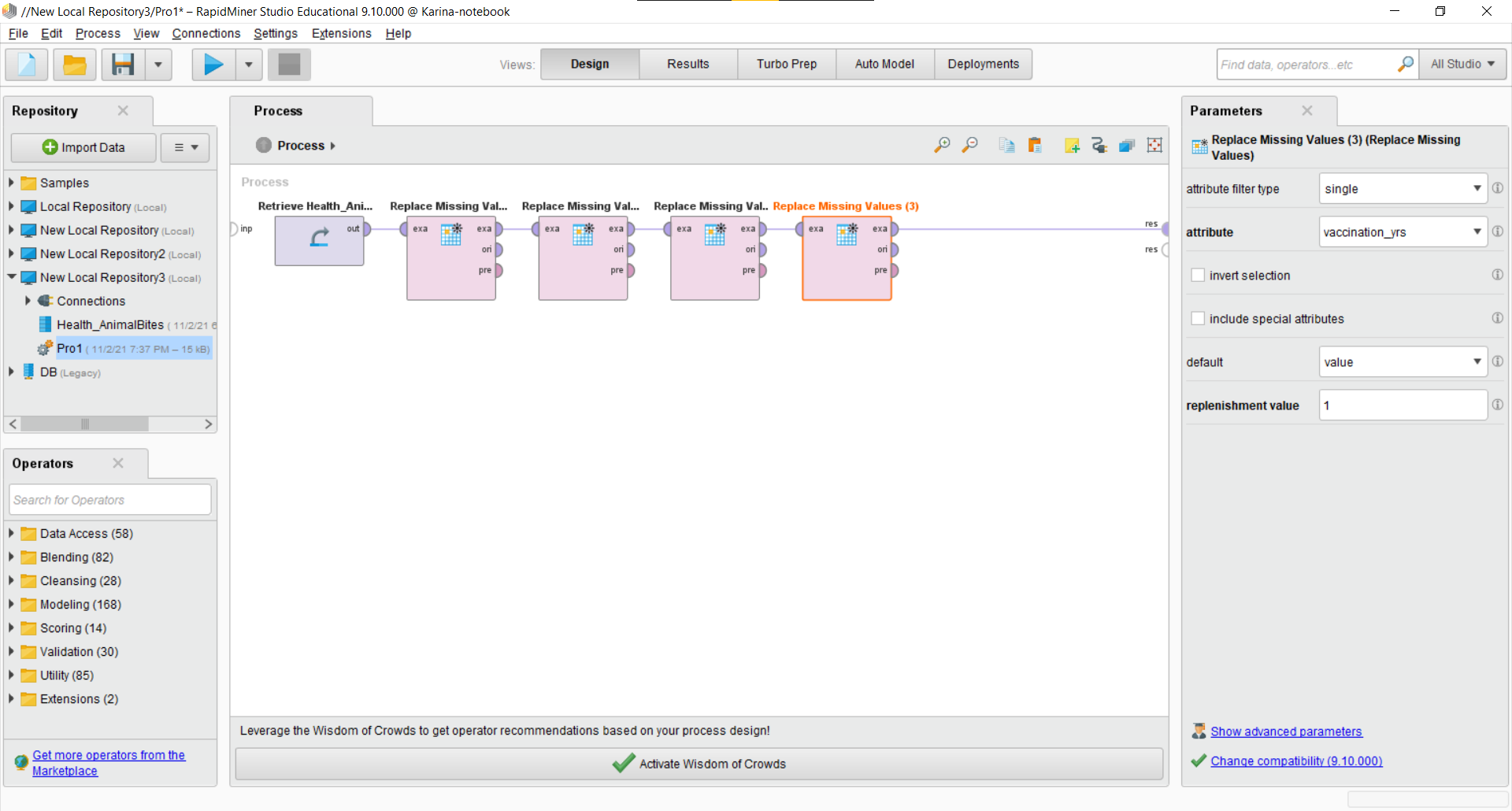Select Health_AnimalBites in the repository tree
Screen dimensions: 1512x811
pos(110,324)
